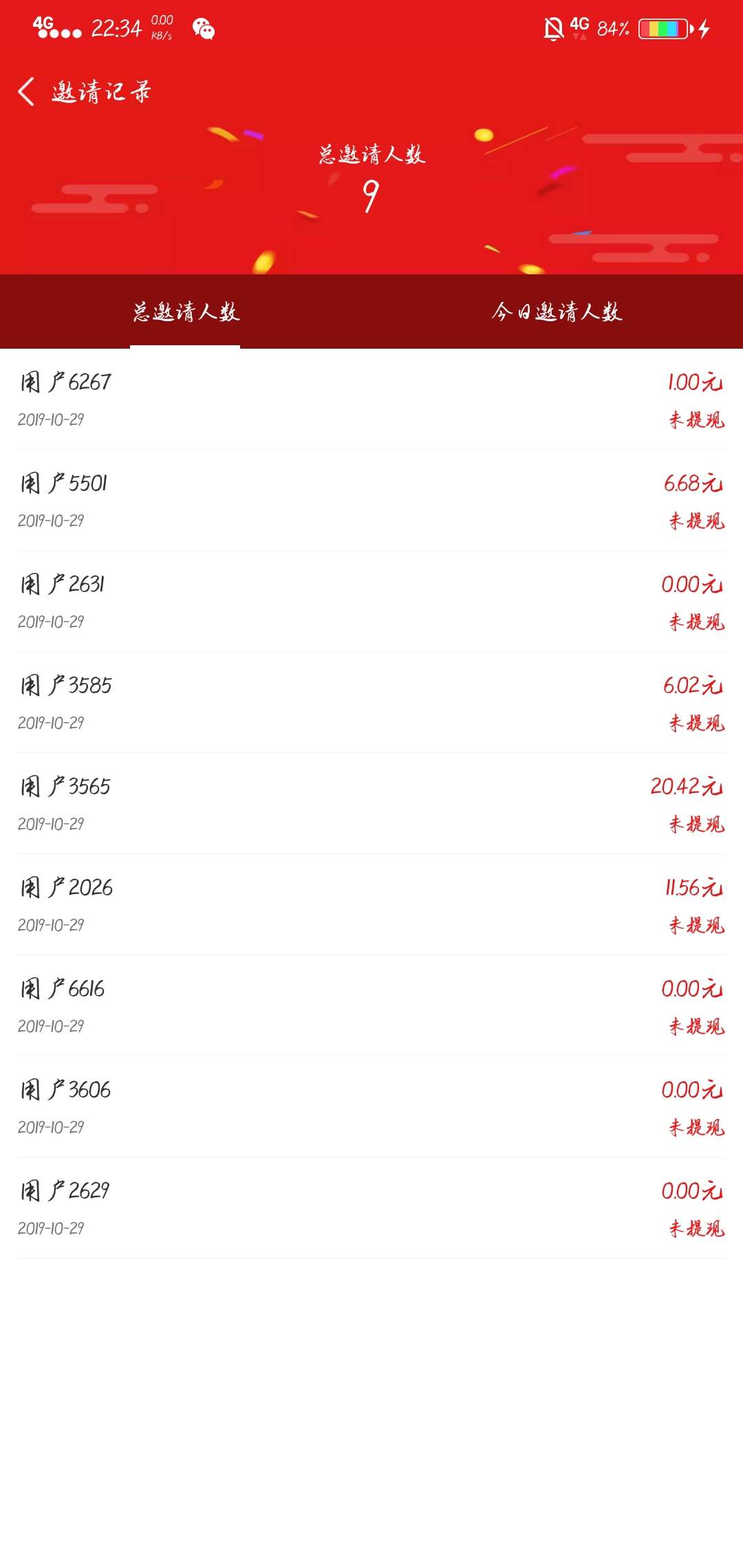Tap the 邀请记录 page title
743x1568 pixels.
click(x=101, y=91)
